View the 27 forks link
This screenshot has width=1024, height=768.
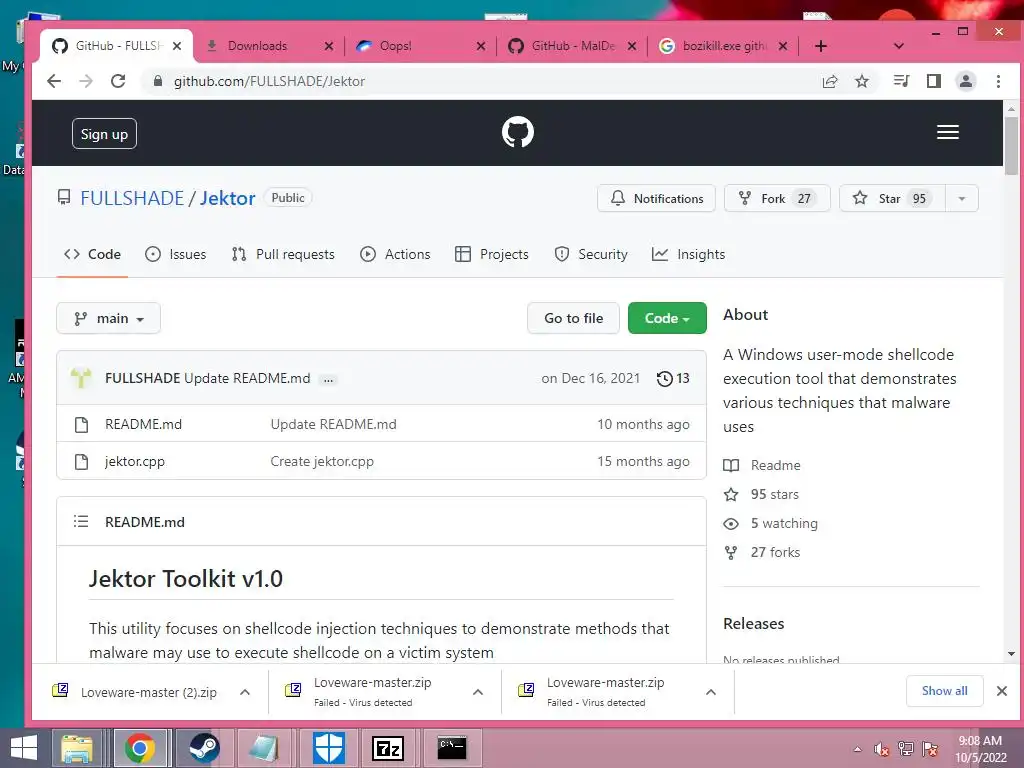[x=761, y=552]
